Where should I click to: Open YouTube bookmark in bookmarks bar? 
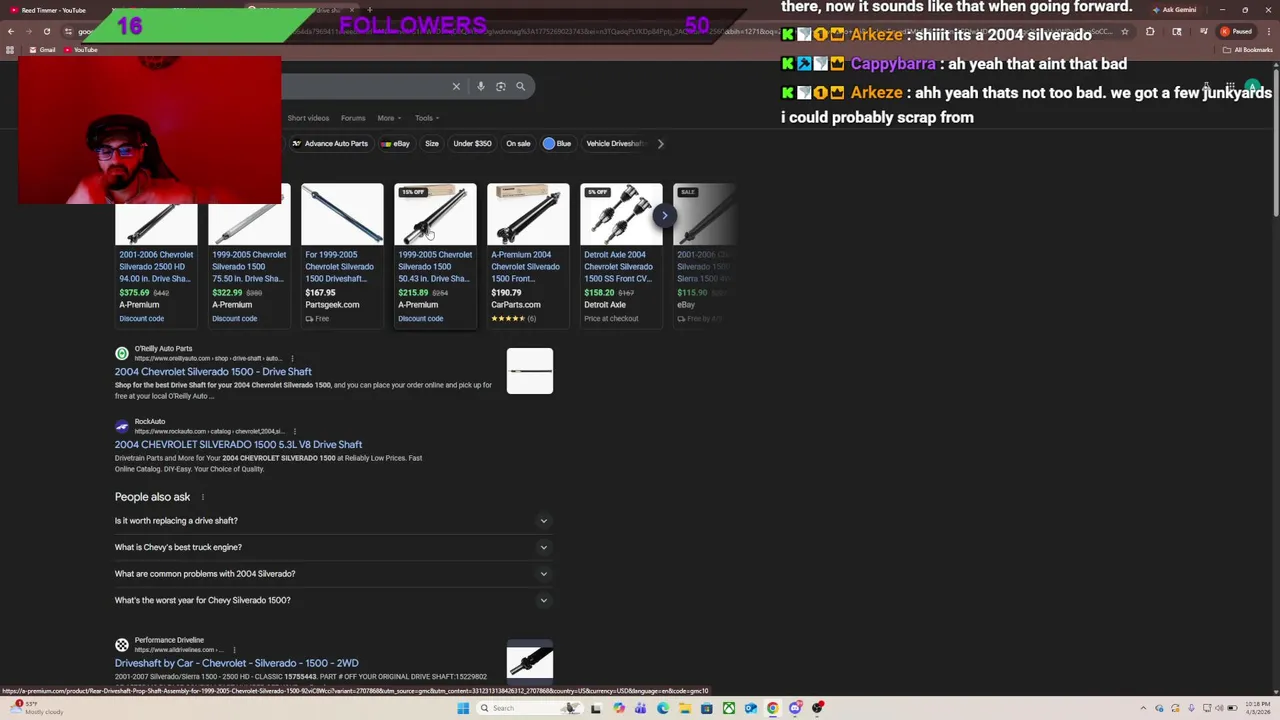(80, 50)
